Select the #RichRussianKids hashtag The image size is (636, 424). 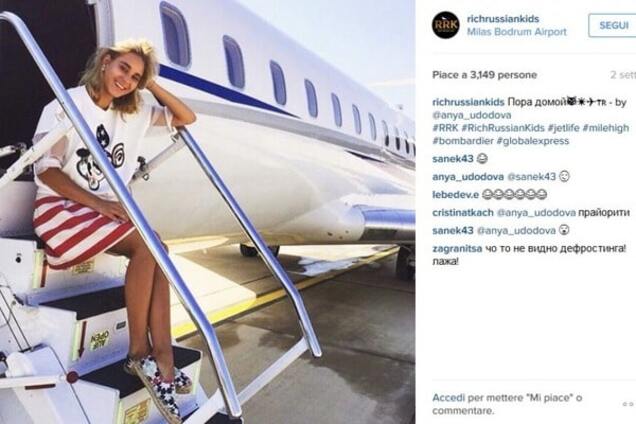coord(503,128)
